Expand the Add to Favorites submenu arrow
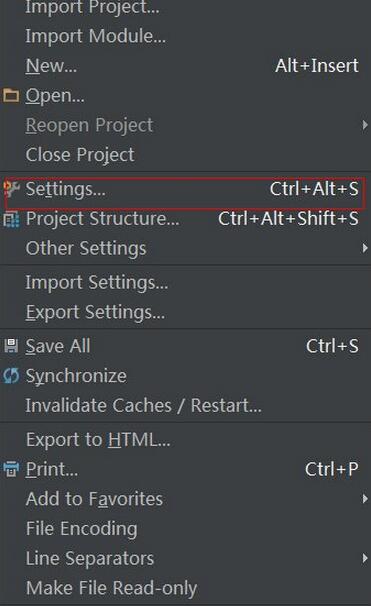This screenshot has width=371, height=606. point(364,499)
